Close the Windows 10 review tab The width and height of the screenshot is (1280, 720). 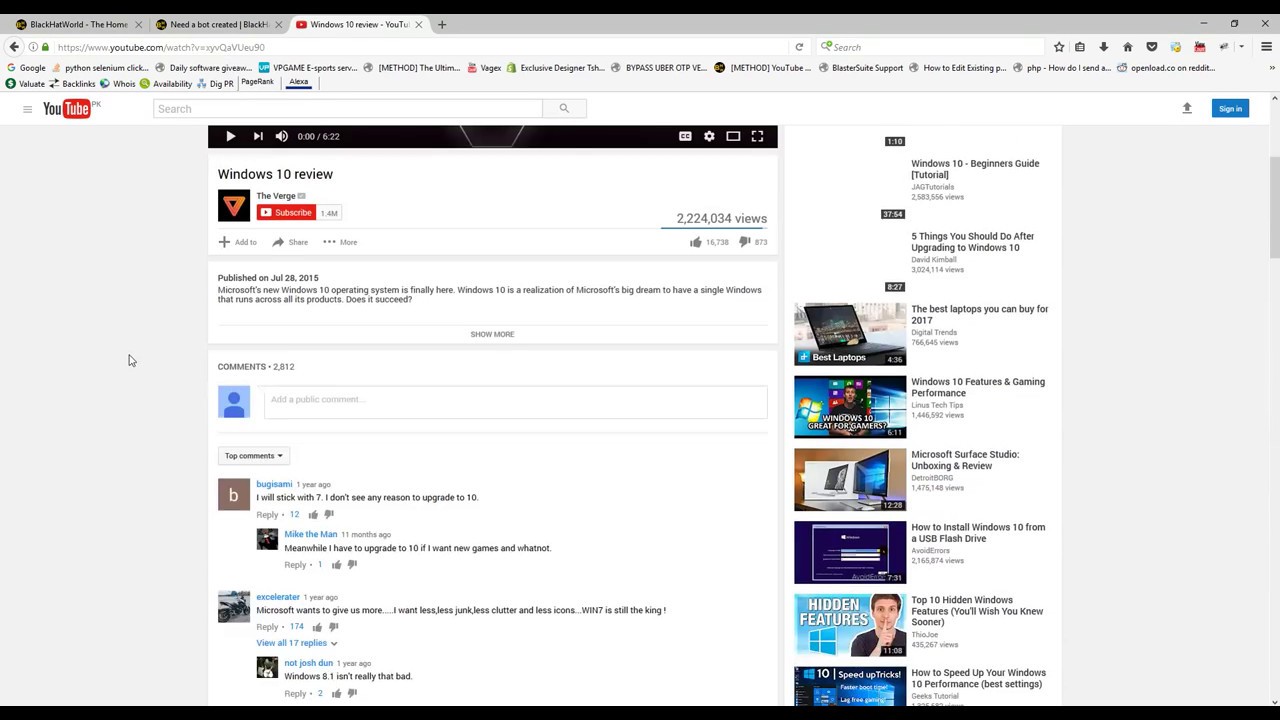pyautogui.click(x=419, y=24)
